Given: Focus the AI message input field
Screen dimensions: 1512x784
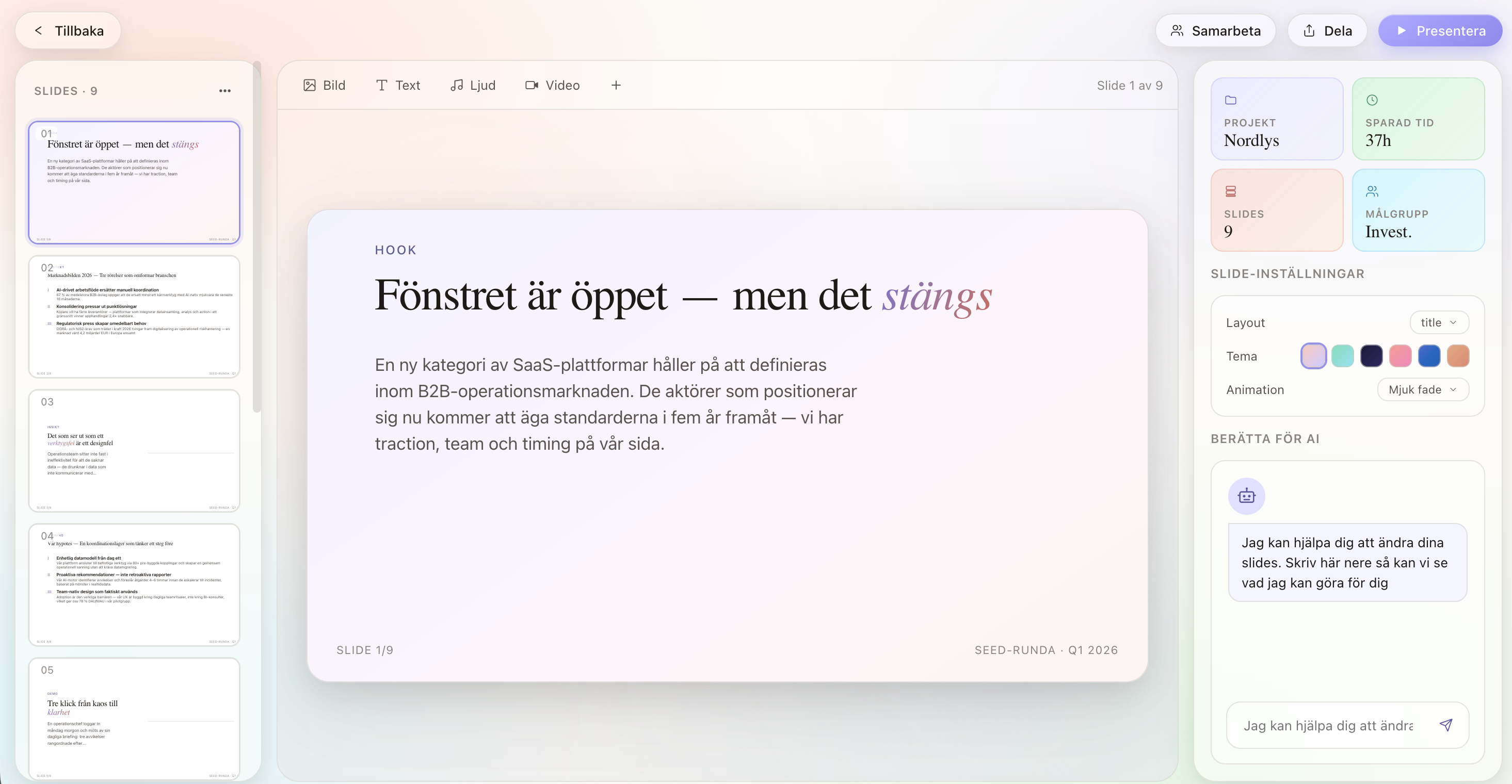Looking at the screenshot, I should (x=1329, y=725).
